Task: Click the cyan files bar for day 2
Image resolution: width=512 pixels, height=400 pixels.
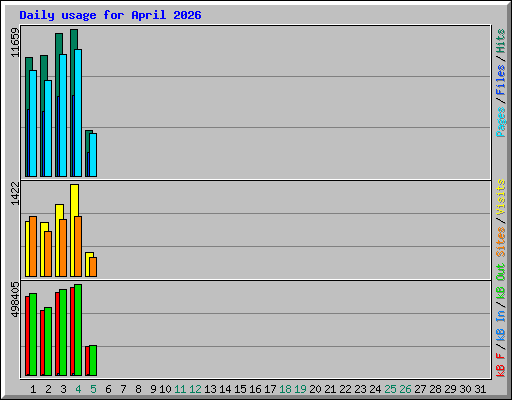Action: tap(48, 128)
